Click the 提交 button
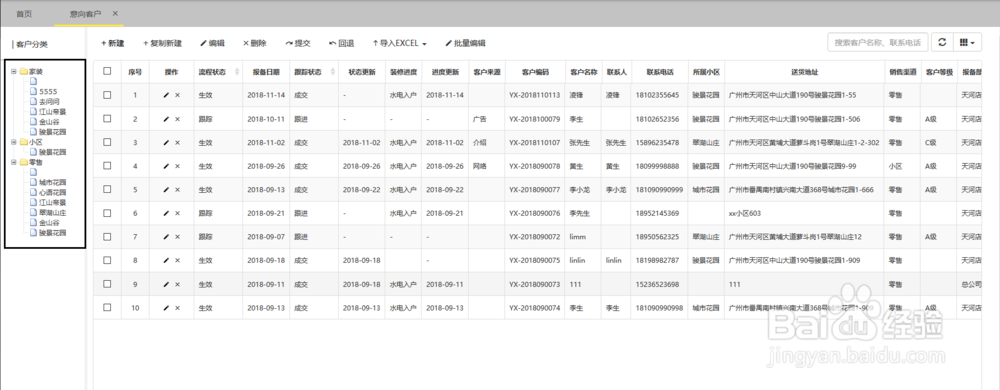Viewport: 1000px width, 390px height. [x=298, y=43]
